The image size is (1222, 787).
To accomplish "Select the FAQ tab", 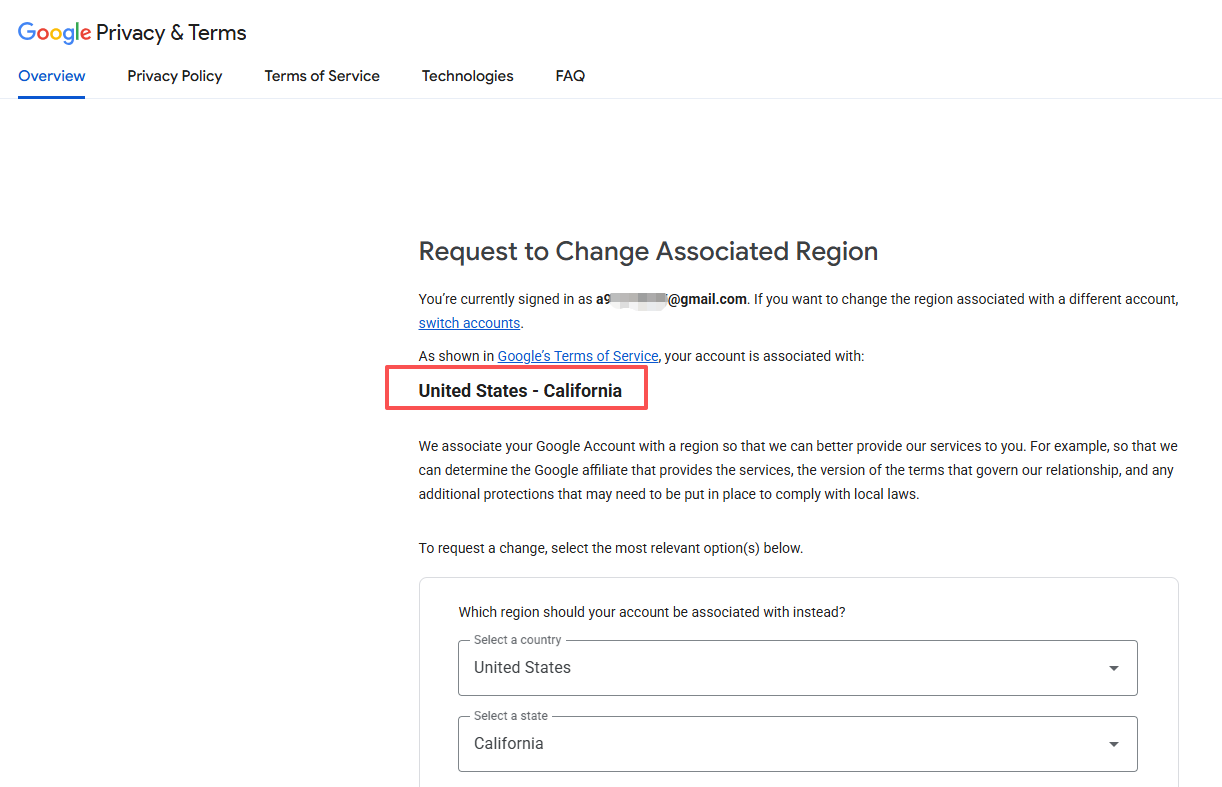I will 570,76.
